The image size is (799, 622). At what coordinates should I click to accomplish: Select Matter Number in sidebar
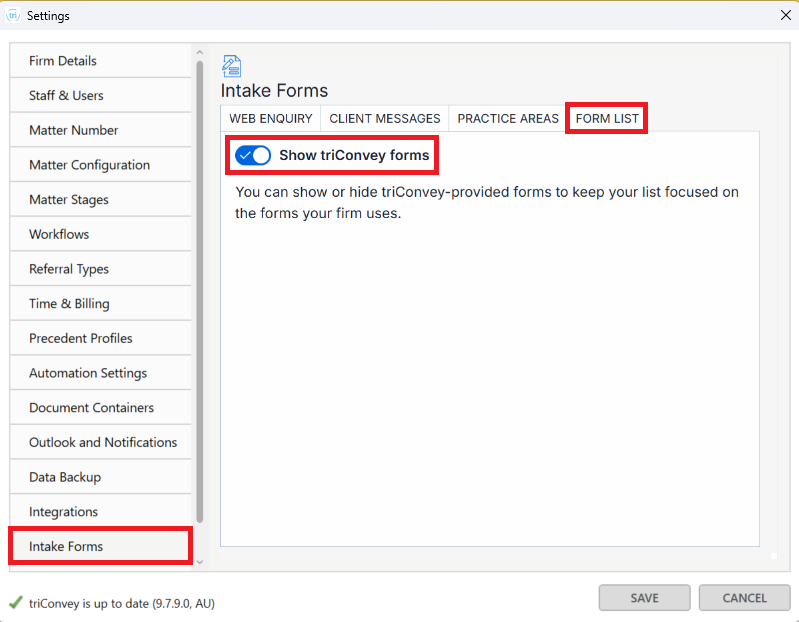click(x=100, y=130)
